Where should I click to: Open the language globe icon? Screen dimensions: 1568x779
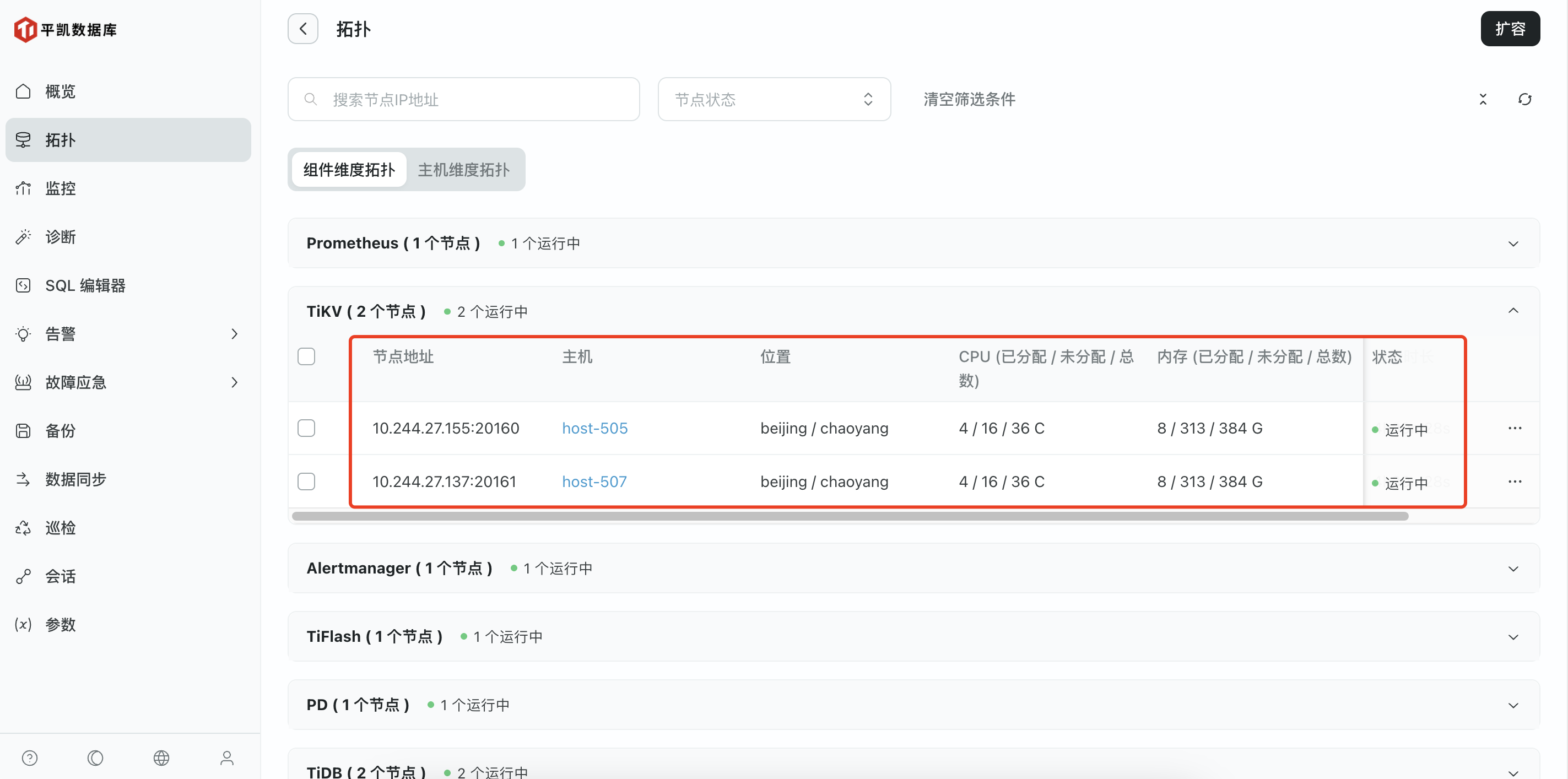161,758
